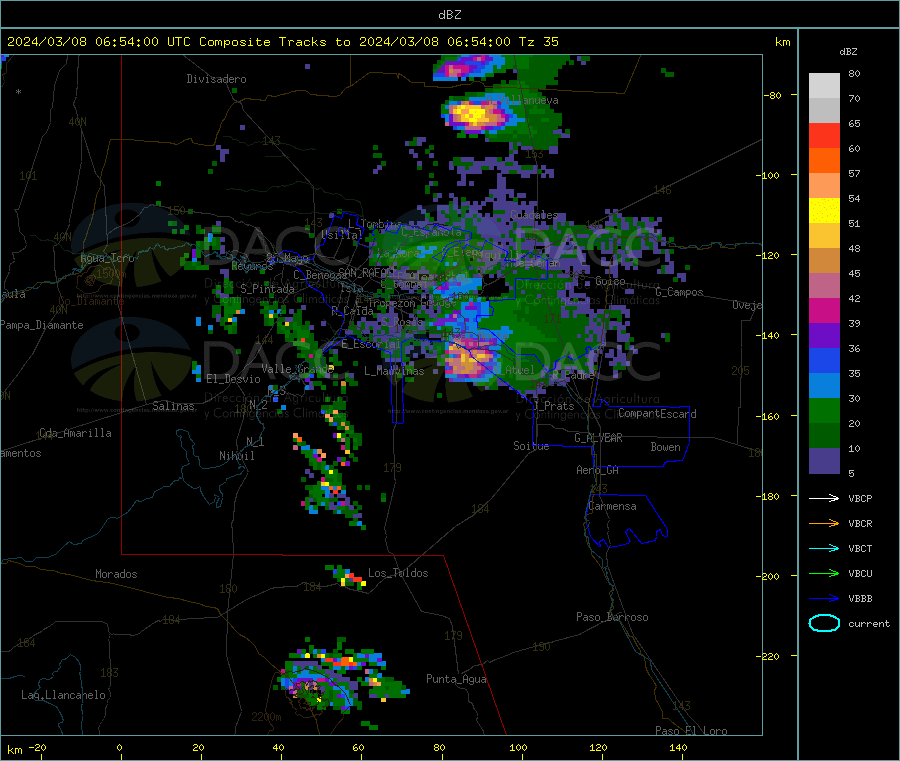Click the 'Morados' map label
Image resolution: width=900 pixels, height=761 pixels.
116,574
